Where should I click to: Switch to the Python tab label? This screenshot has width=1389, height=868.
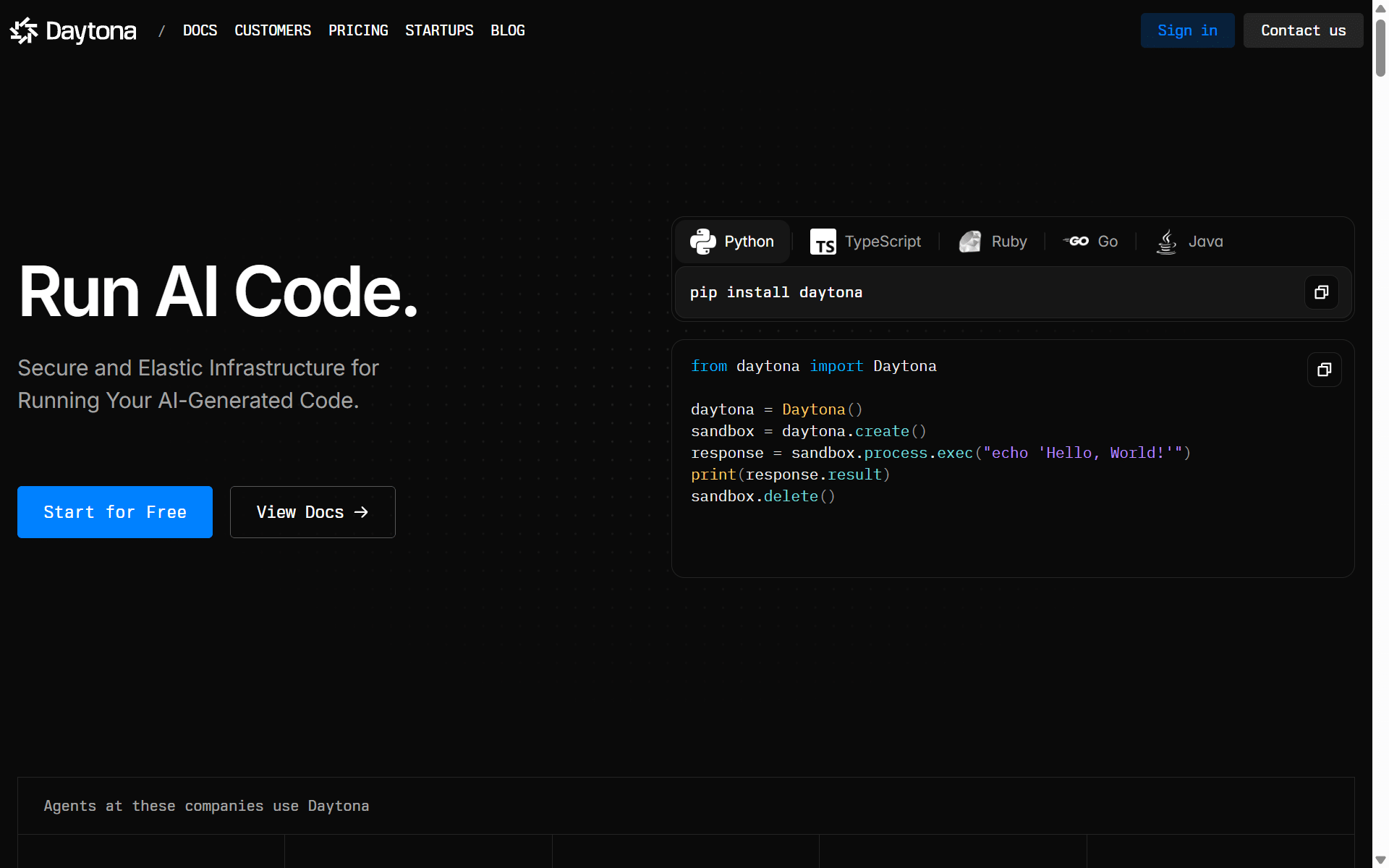click(749, 242)
